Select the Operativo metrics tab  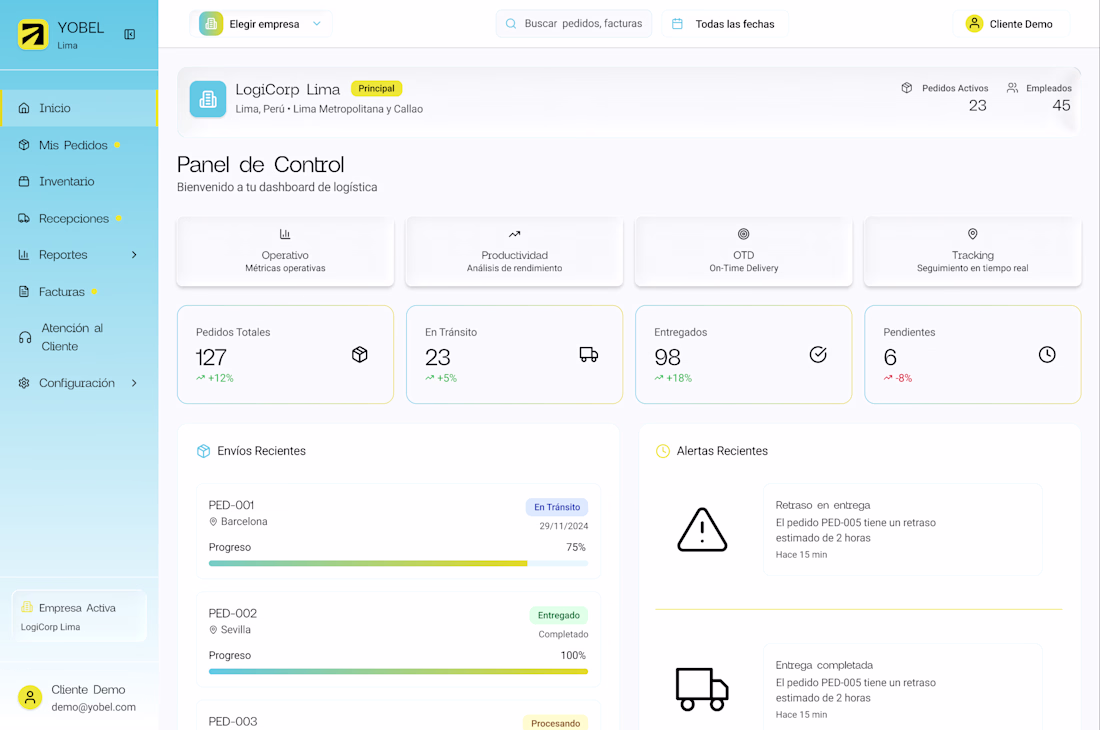click(285, 252)
